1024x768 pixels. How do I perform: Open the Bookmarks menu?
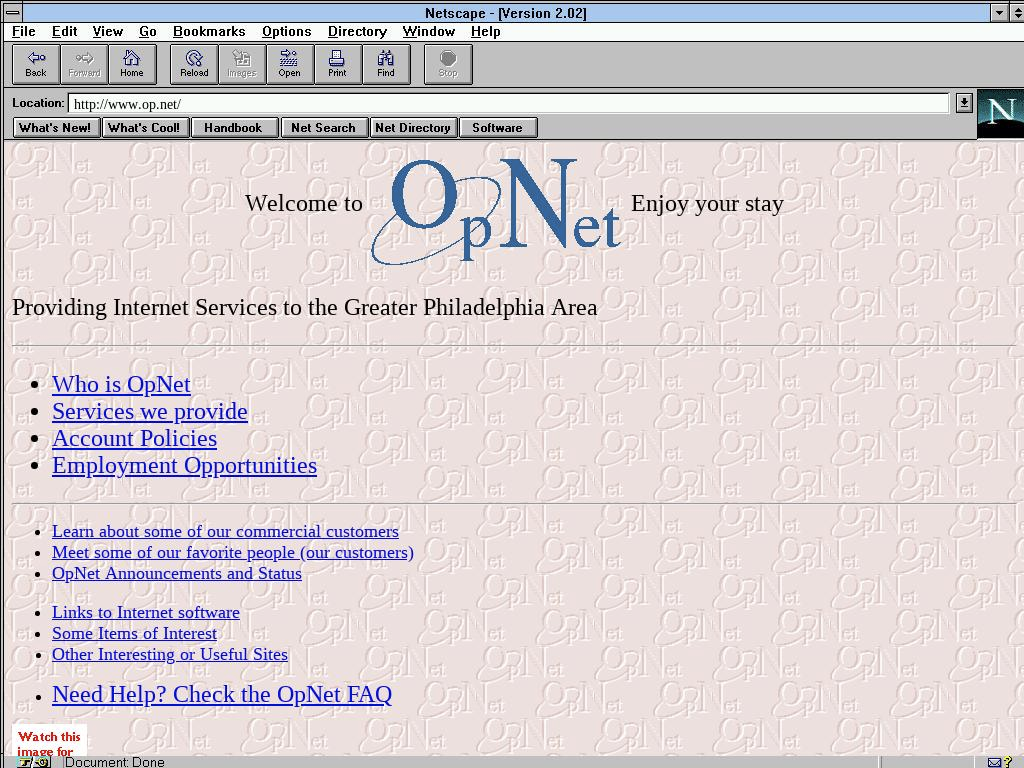[209, 31]
